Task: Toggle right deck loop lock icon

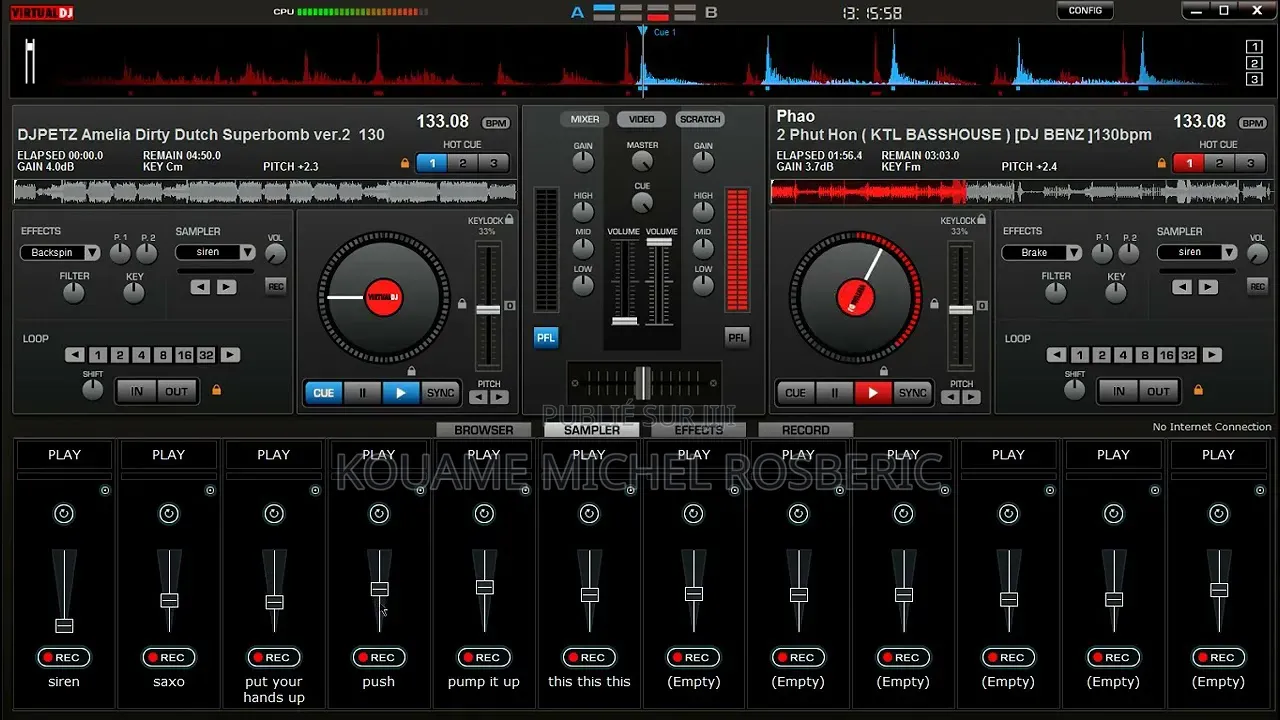Action: [1198, 390]
